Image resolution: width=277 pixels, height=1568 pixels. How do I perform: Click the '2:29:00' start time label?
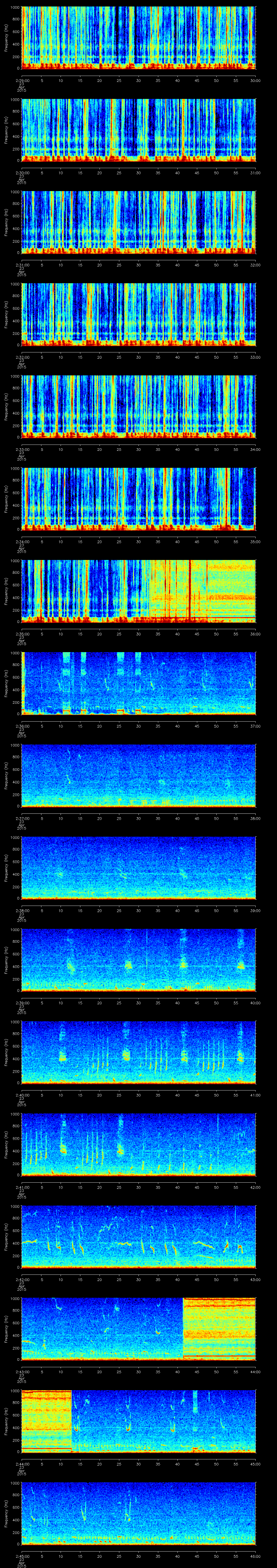[22, 80]
